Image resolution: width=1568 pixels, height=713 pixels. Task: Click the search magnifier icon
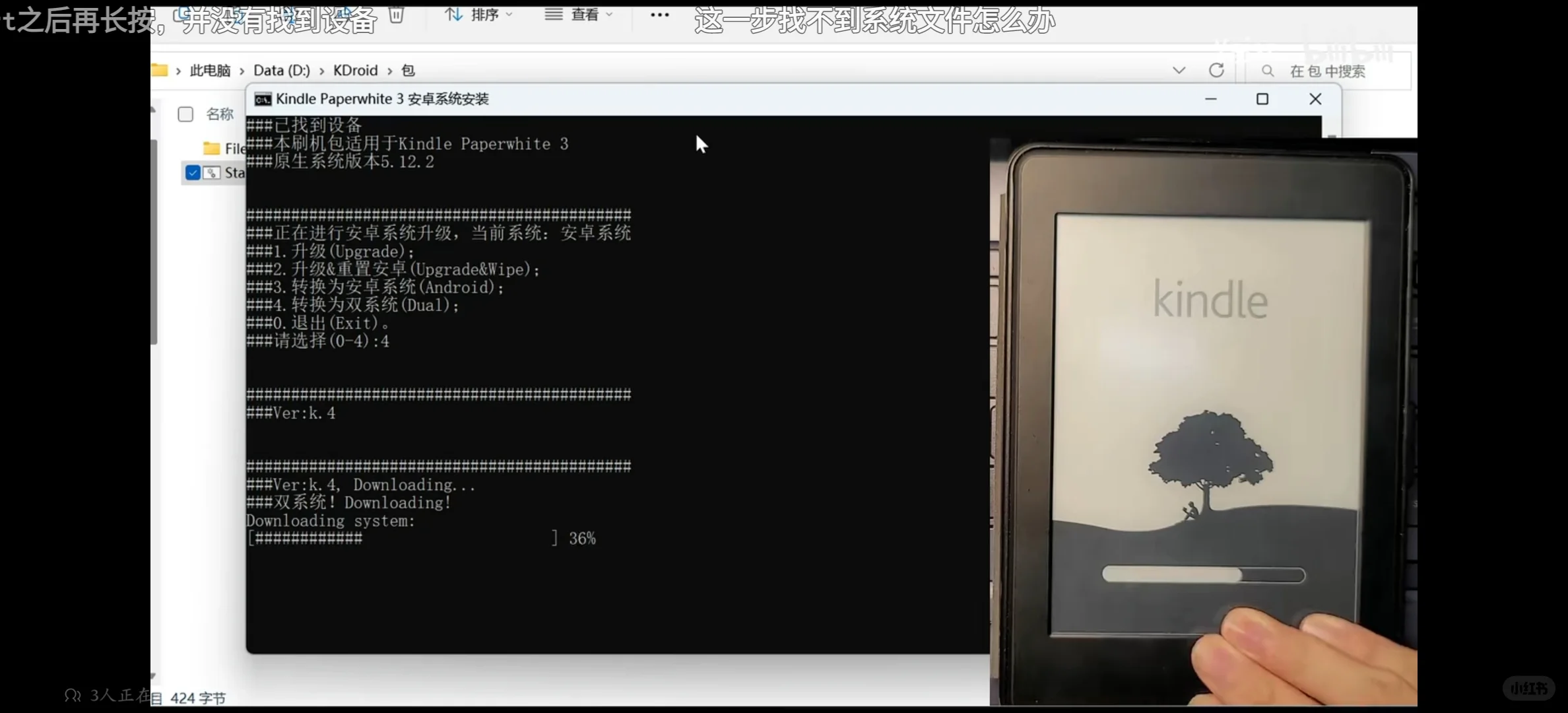1267,71
